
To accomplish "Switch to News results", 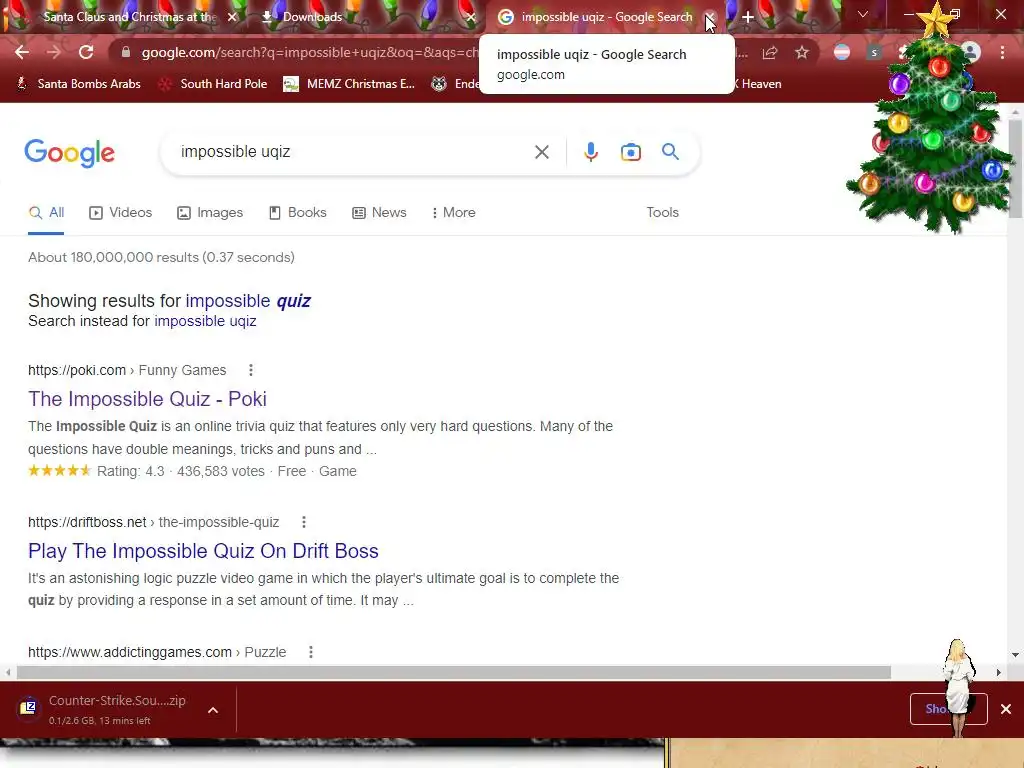I will pyautogui.click(x=379, y=212).
